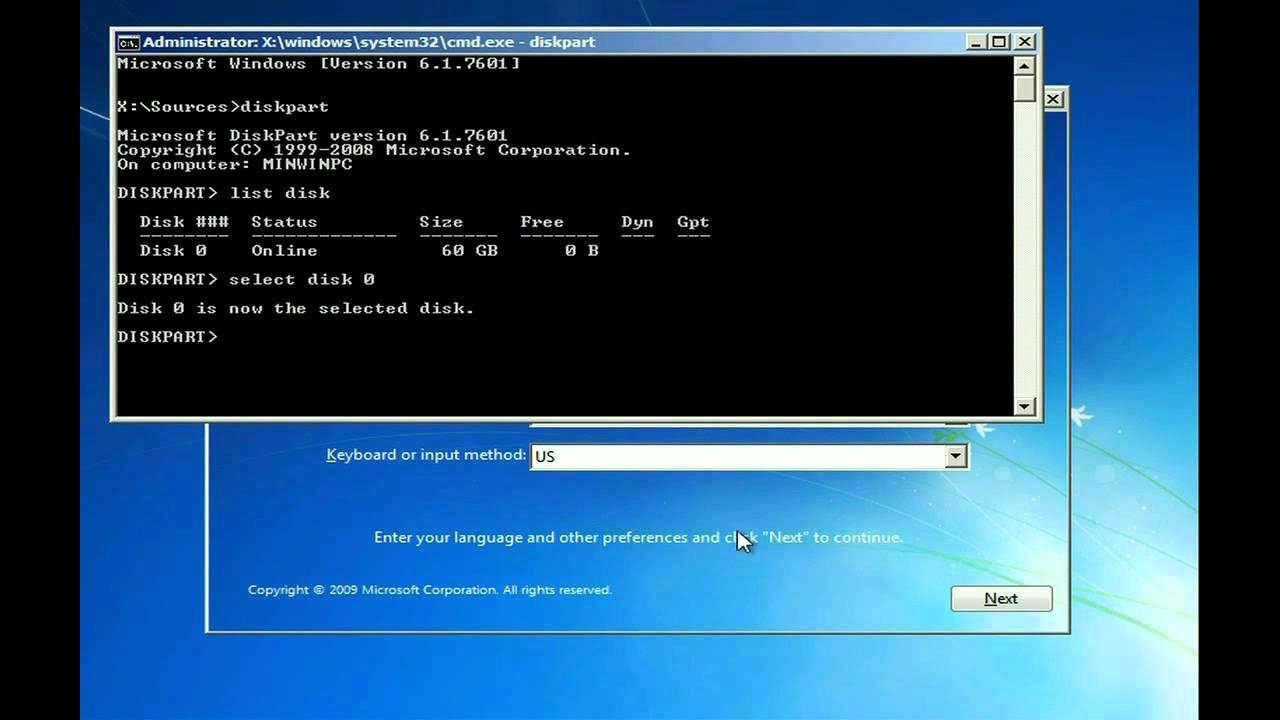Click the 'Microsoft Windows [Version 6.1.7601]' line
Image resolution: width=1280 pixels, height=720 pixels.
(318, 64)
